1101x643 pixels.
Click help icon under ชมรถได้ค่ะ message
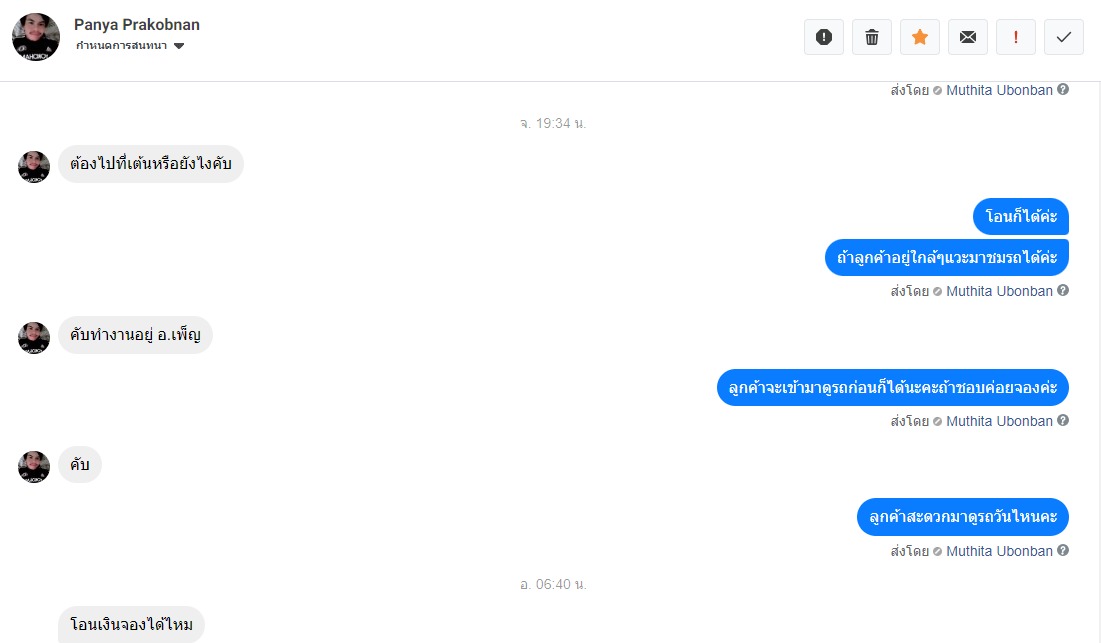coord(1063,290)
